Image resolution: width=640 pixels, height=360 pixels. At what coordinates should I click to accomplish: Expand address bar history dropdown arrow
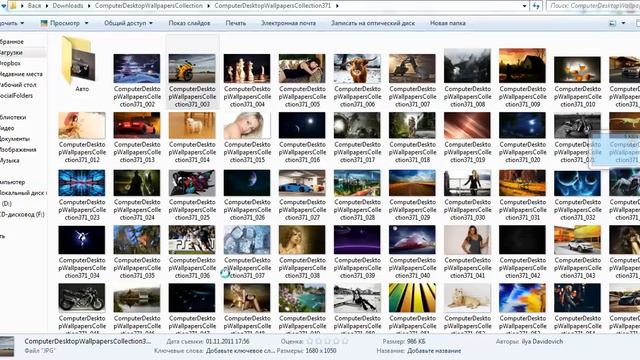pyautogui.click(x=524, y=6)
